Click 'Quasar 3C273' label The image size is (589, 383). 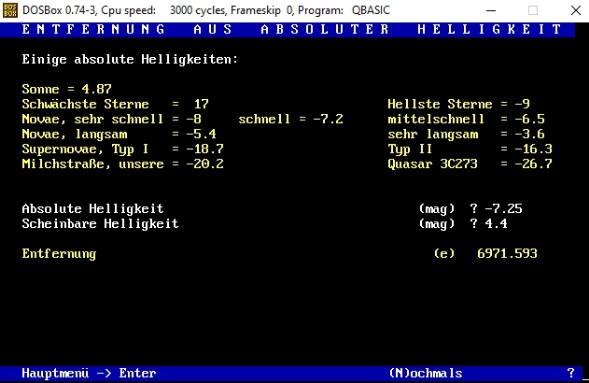[x=432, y=164]
